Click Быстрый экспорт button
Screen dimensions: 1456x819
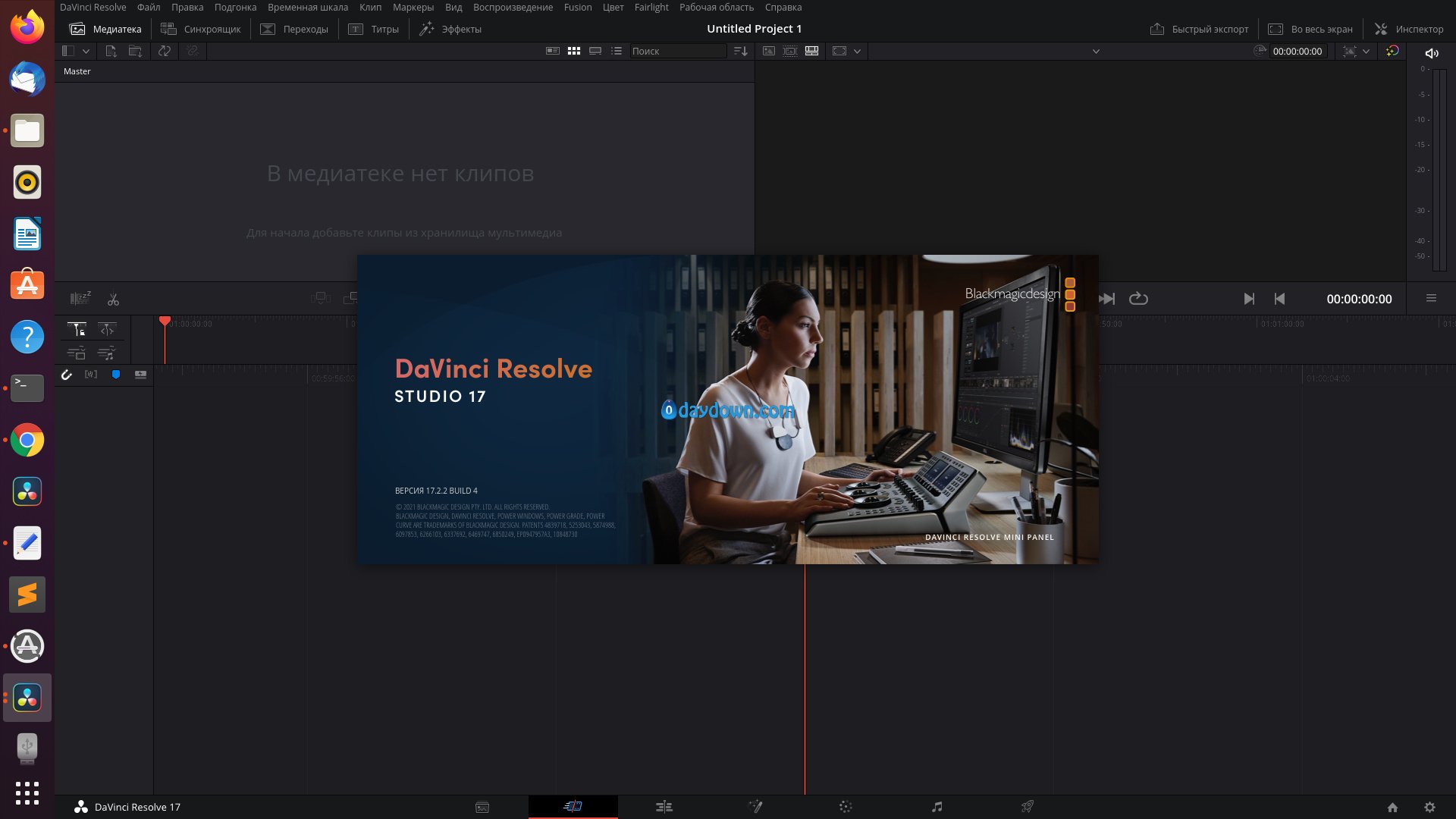point(1199,29)
